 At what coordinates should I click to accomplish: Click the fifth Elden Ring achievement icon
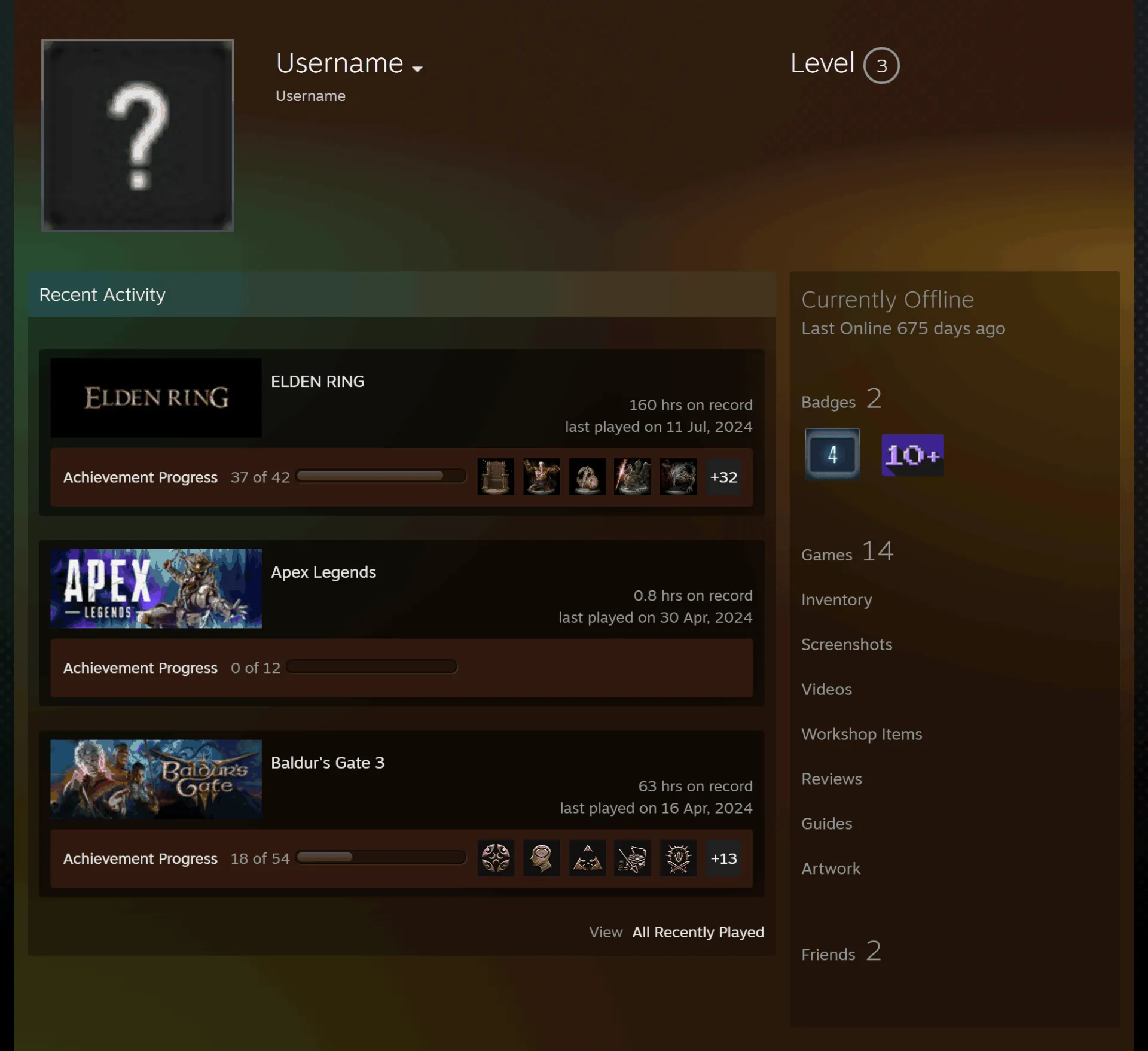click(678, 477)
